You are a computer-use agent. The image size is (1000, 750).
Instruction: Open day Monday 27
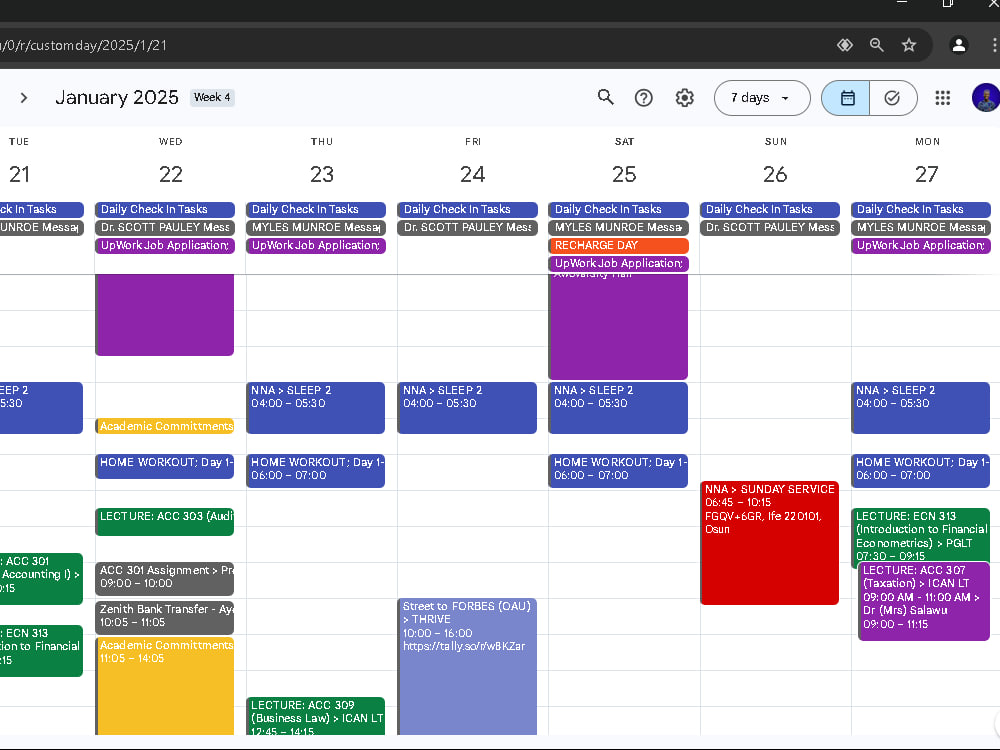pos(926,173)
